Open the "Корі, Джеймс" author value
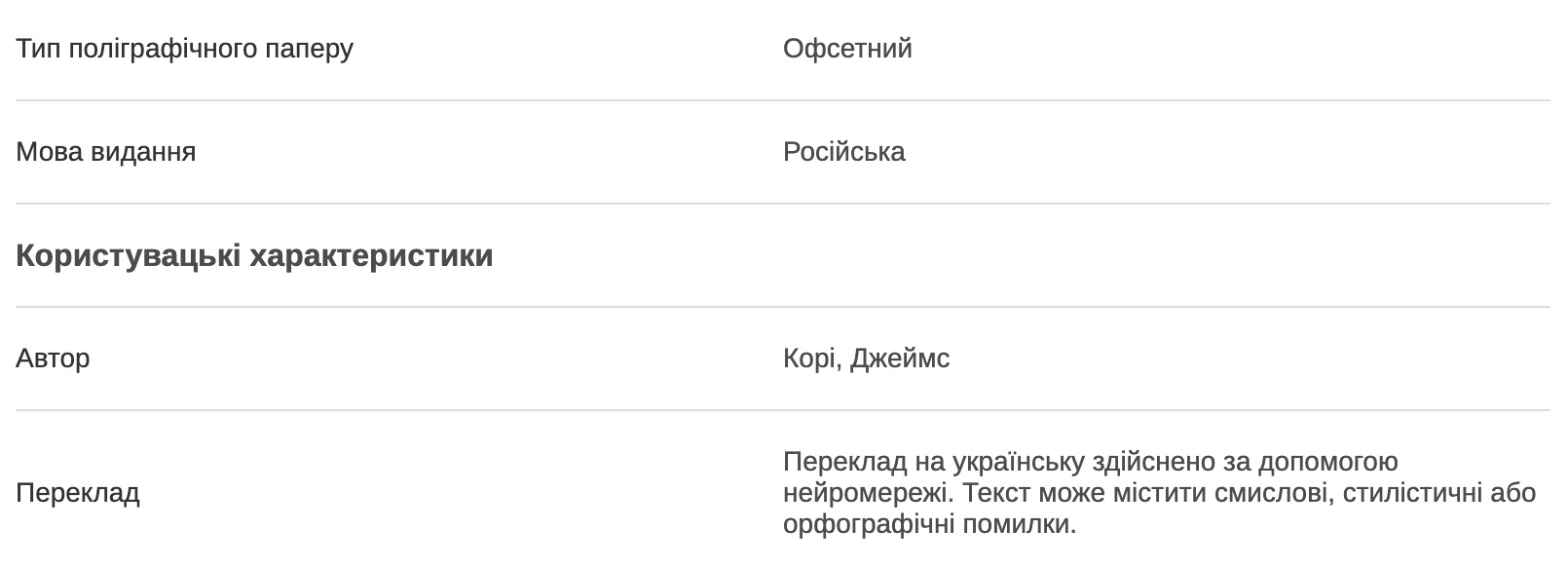The width and height of the screenshot is (1568, 568). click(x=866, y=359)
